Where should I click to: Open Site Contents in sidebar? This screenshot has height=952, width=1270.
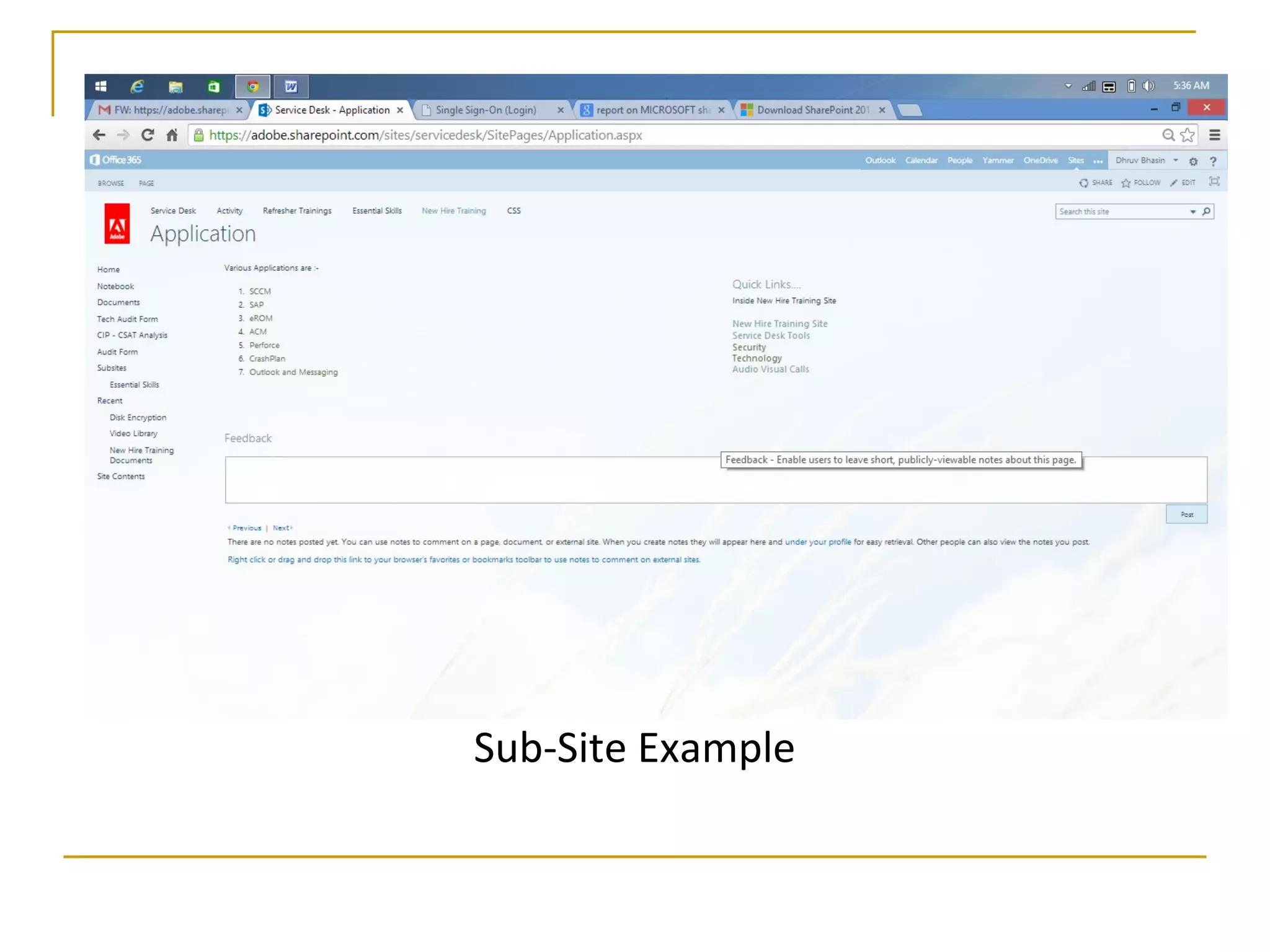[x=121, y=477]
